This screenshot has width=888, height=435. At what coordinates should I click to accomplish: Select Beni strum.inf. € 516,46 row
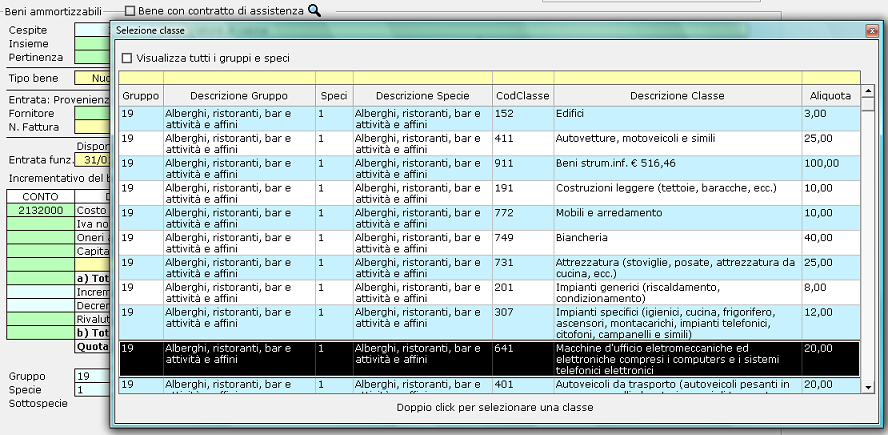click(489, 169)
